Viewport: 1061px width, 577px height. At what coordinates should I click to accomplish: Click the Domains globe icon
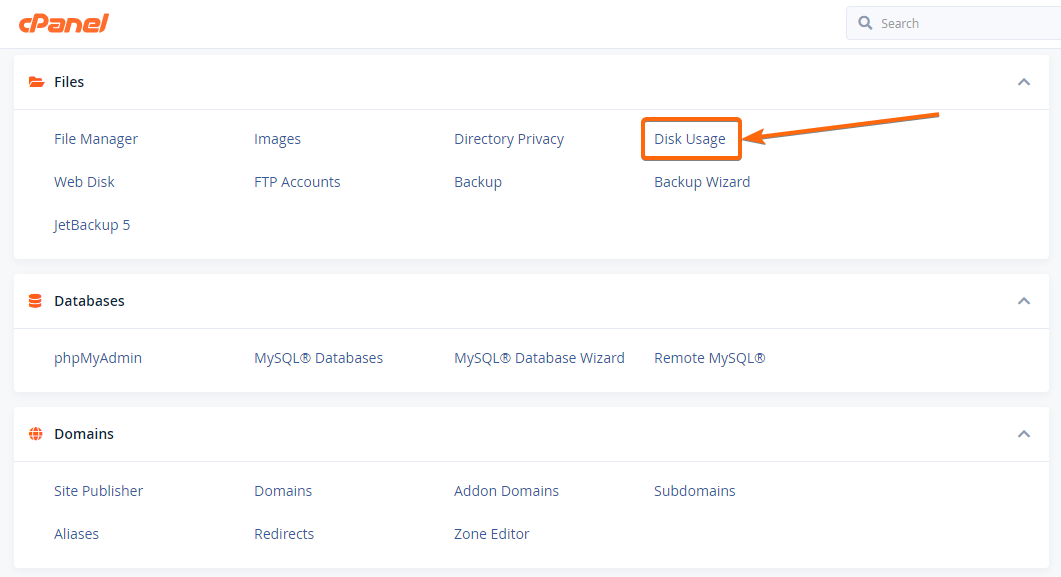(x=36, y=434)
